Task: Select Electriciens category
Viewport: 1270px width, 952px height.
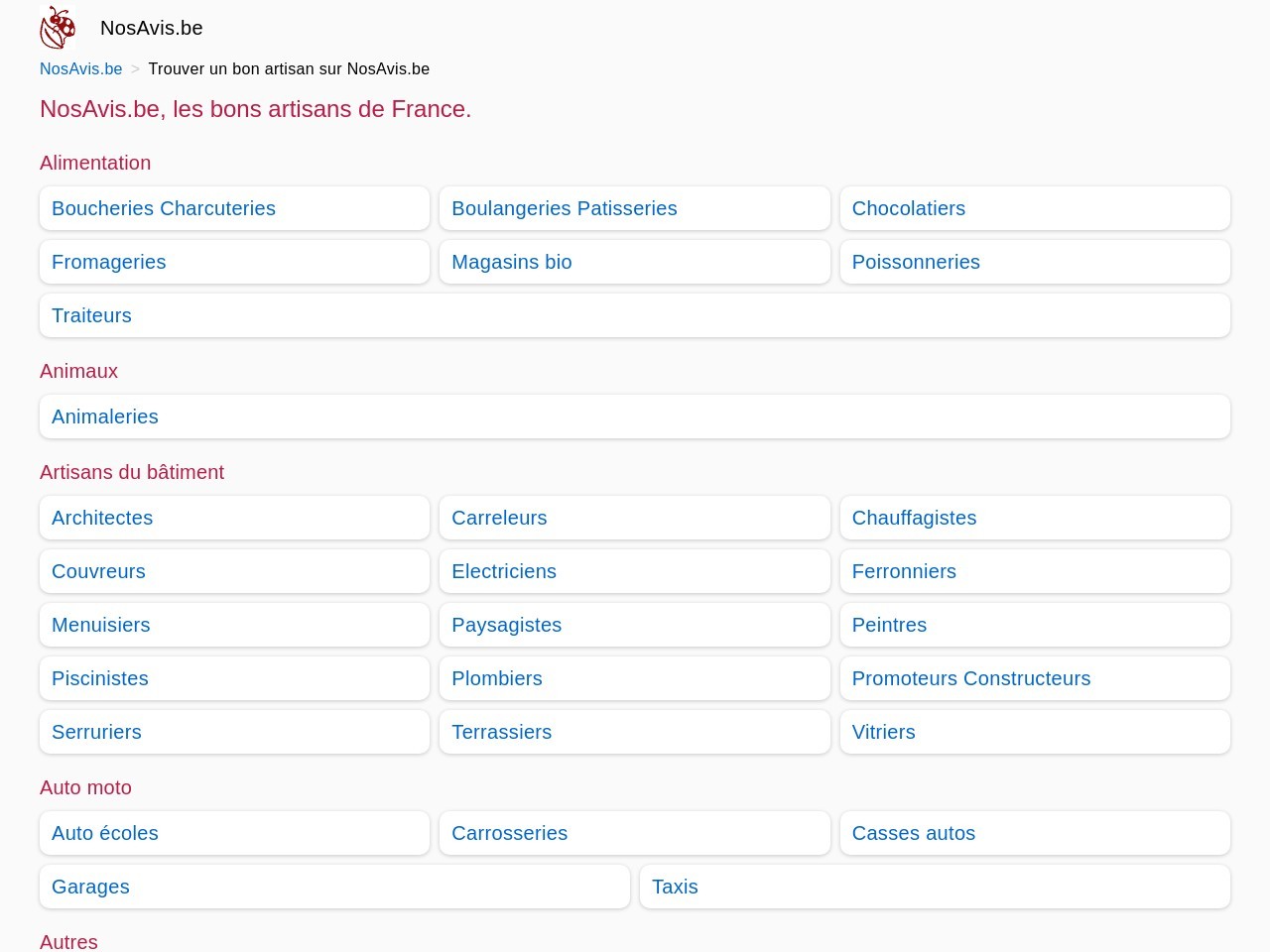Action: pos(635,571)
